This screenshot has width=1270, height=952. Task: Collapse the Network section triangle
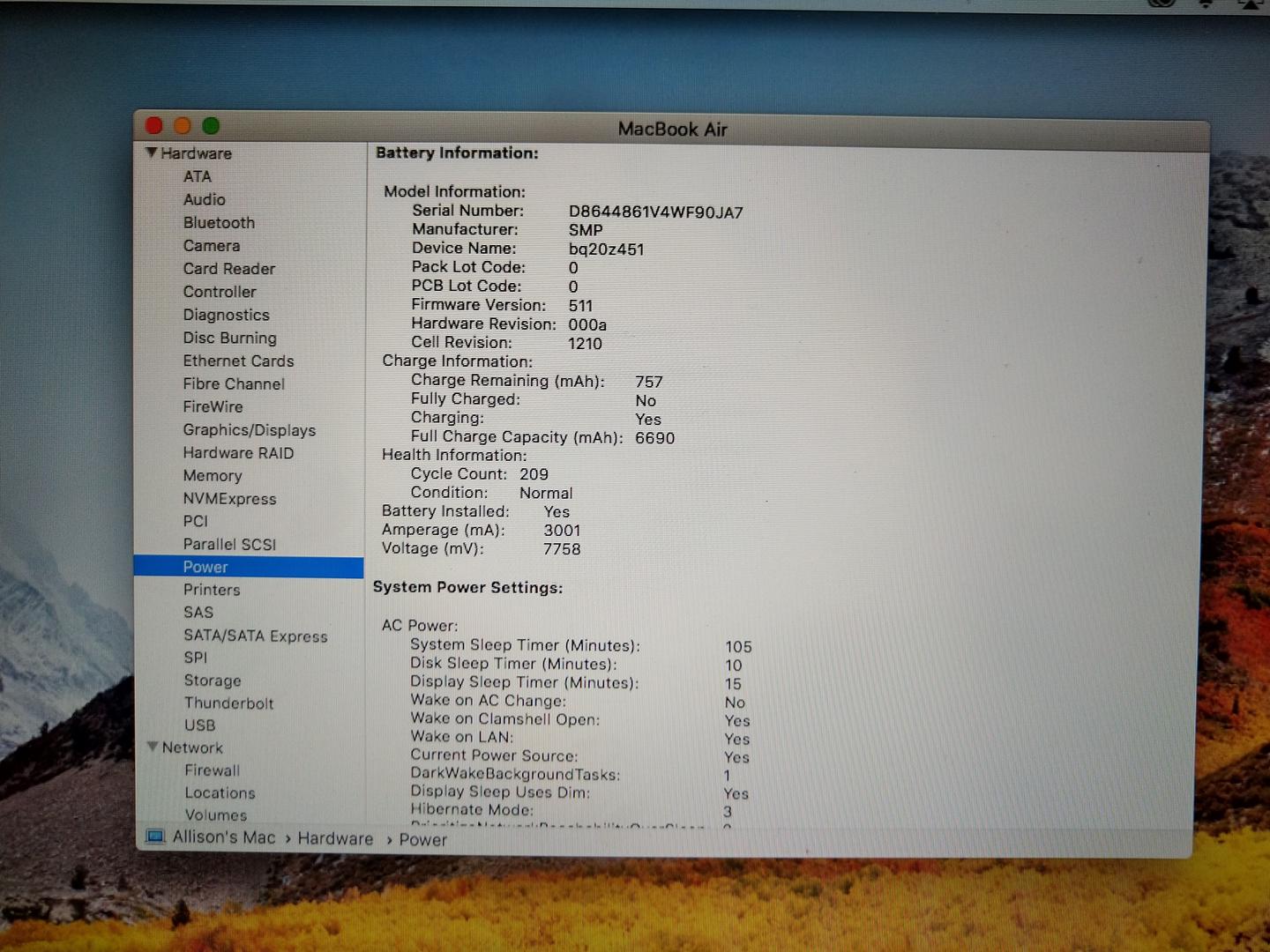coord(153,747)
